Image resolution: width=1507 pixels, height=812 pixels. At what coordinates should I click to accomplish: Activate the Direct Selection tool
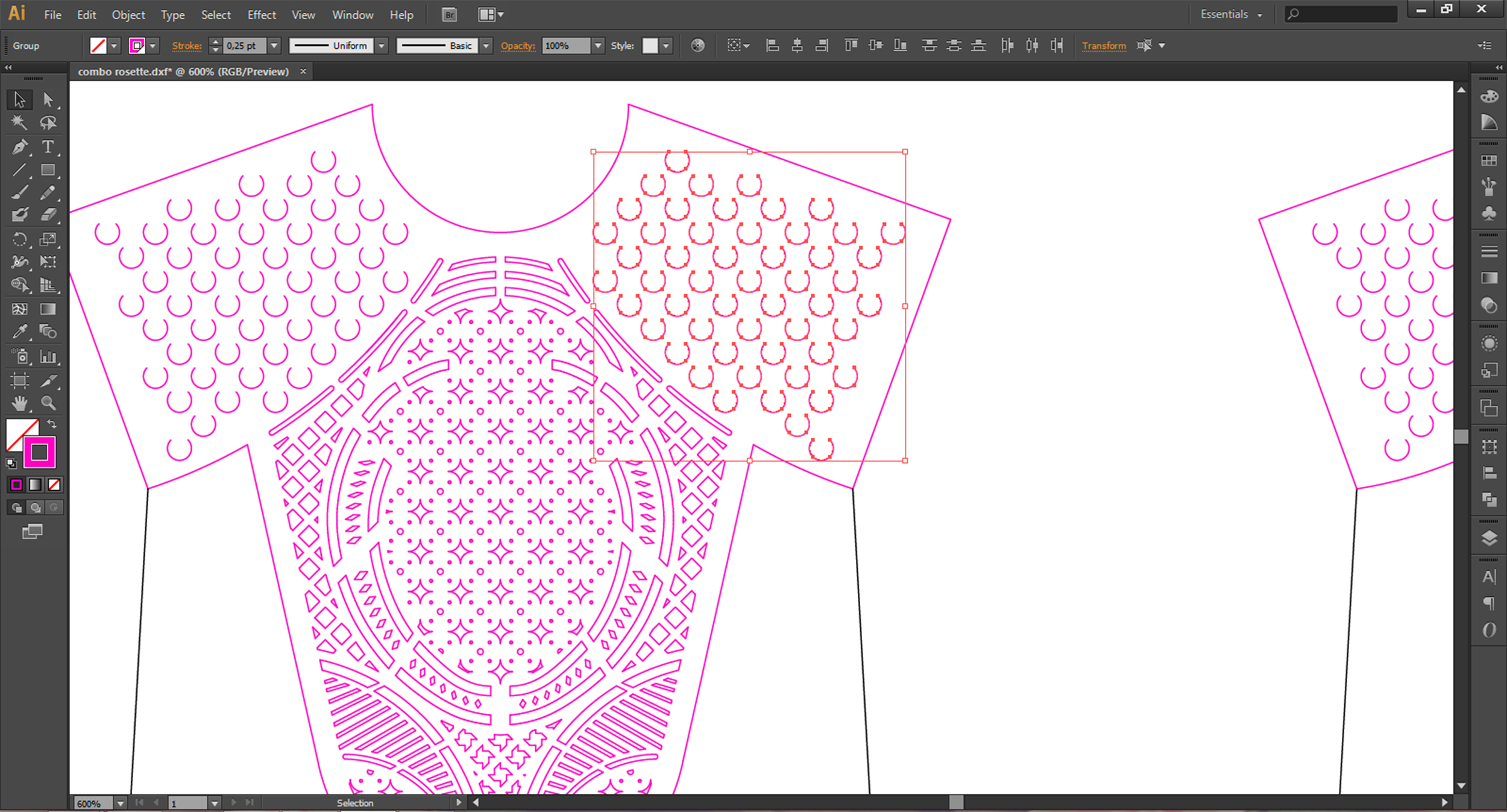pos(48,99)
